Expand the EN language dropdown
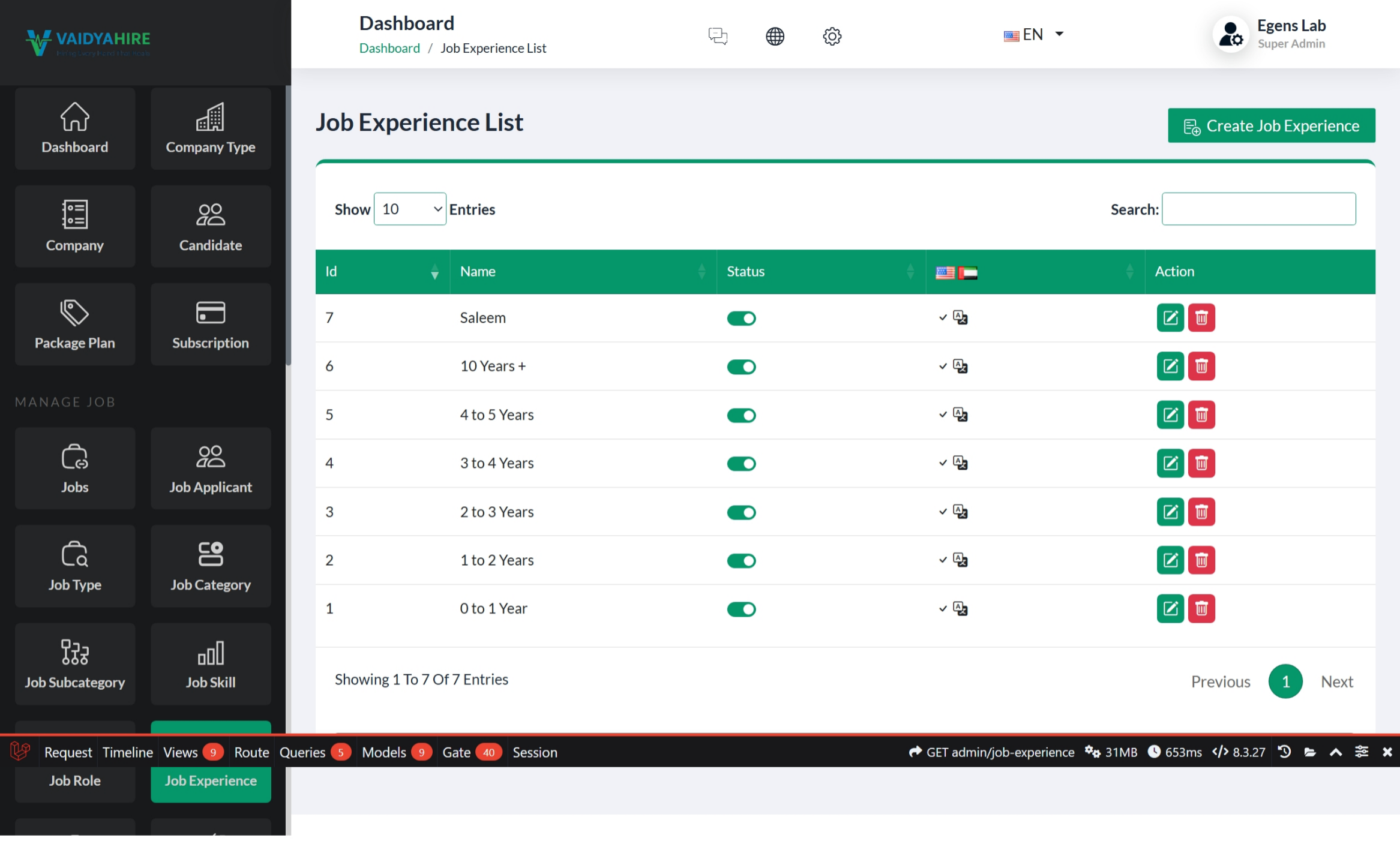 pyautogui.click(x=1033, y=35)
